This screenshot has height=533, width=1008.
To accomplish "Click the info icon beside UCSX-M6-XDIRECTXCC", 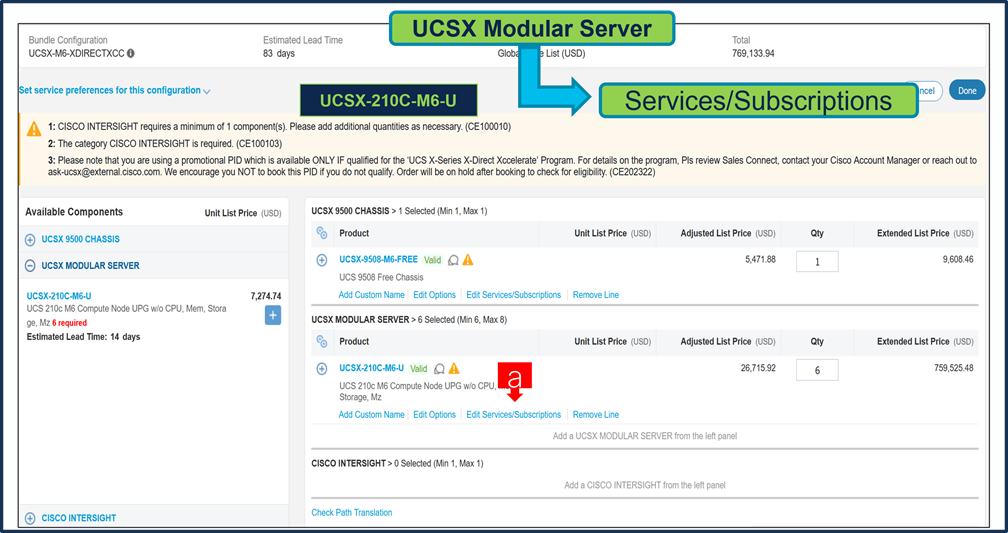I will pyautogui.click(x=131, y=54).
